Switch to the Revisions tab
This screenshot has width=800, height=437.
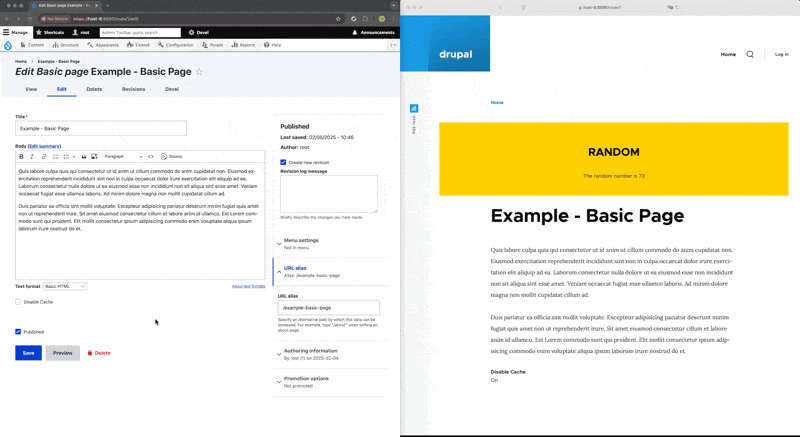pyautogui.click(x=133, y=89)
